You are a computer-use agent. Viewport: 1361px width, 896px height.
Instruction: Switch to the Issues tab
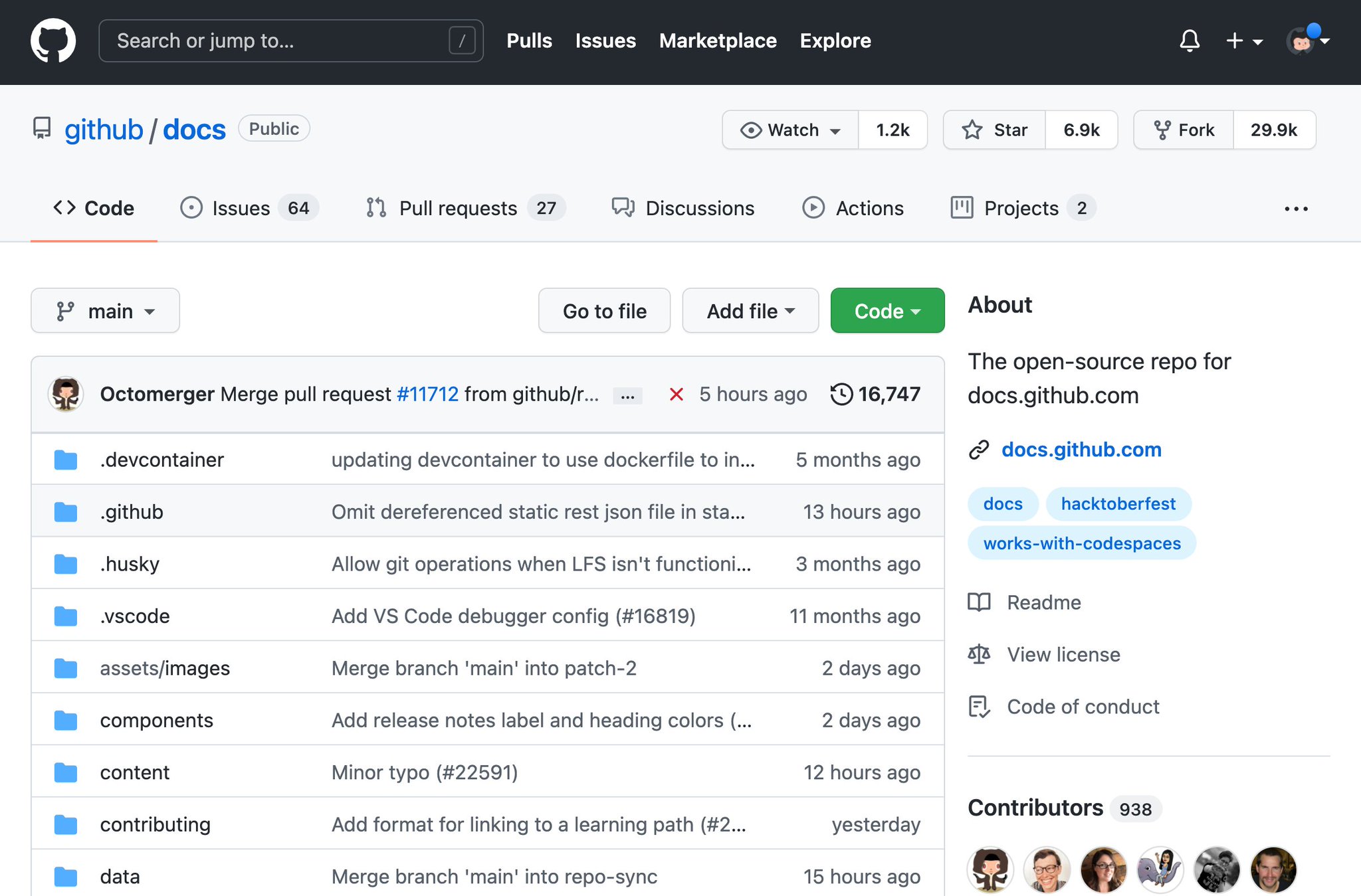tap(241, 208)
